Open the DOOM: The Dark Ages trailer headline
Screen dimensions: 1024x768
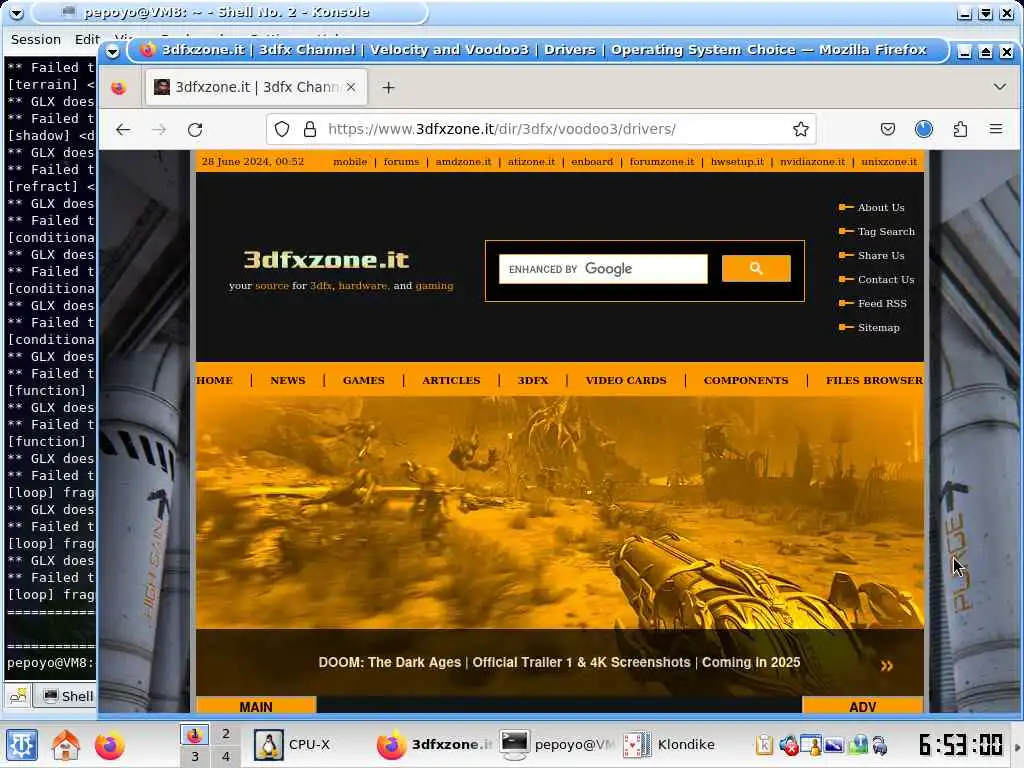559,663
